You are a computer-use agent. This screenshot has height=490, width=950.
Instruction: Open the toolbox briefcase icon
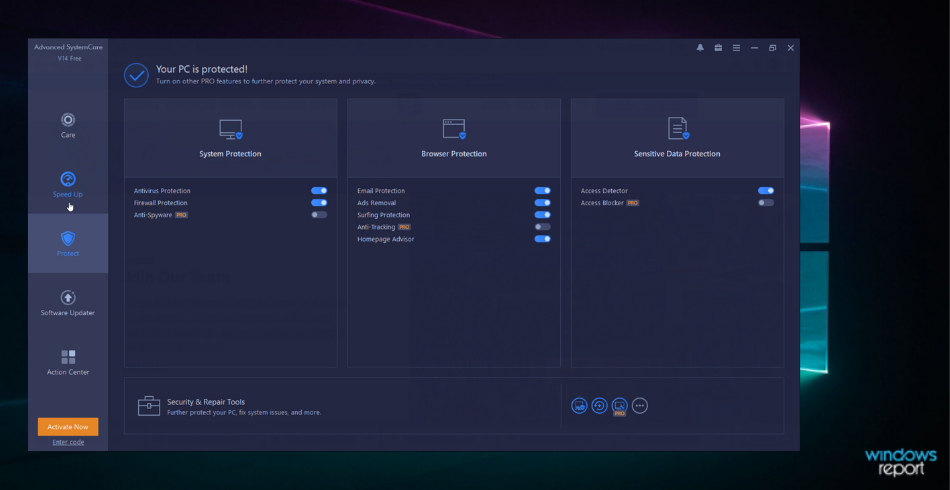coord(718,48)
